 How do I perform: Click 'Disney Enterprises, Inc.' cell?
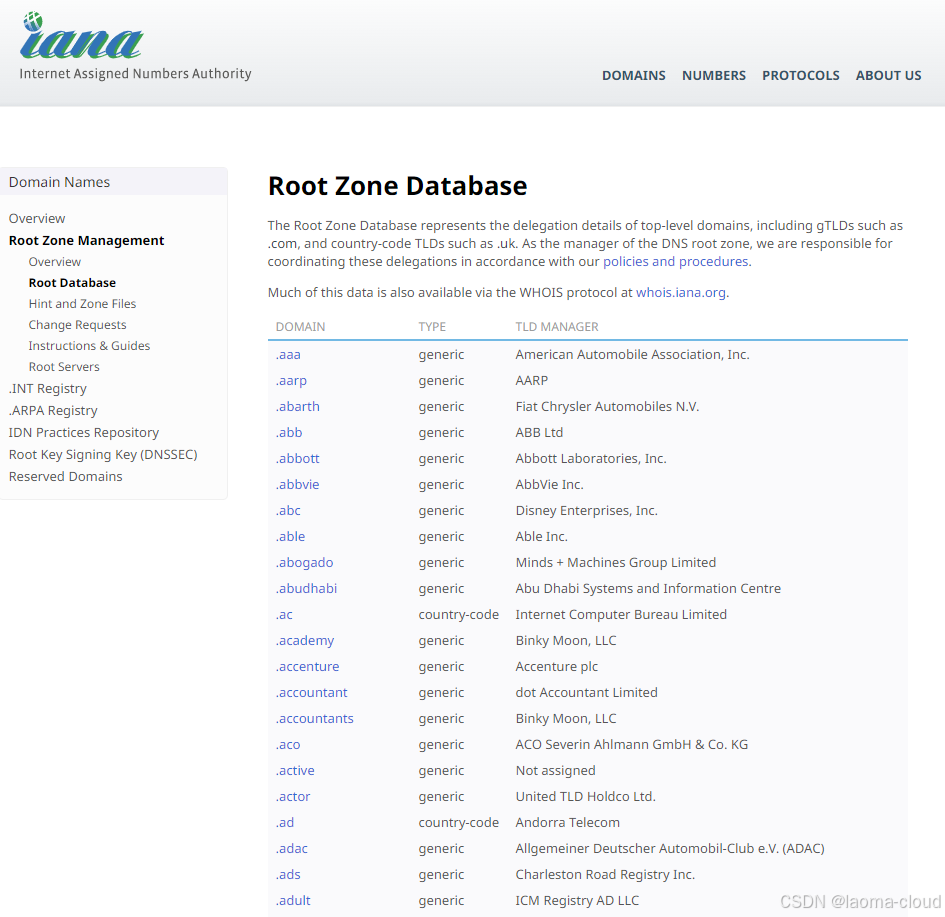586,510
